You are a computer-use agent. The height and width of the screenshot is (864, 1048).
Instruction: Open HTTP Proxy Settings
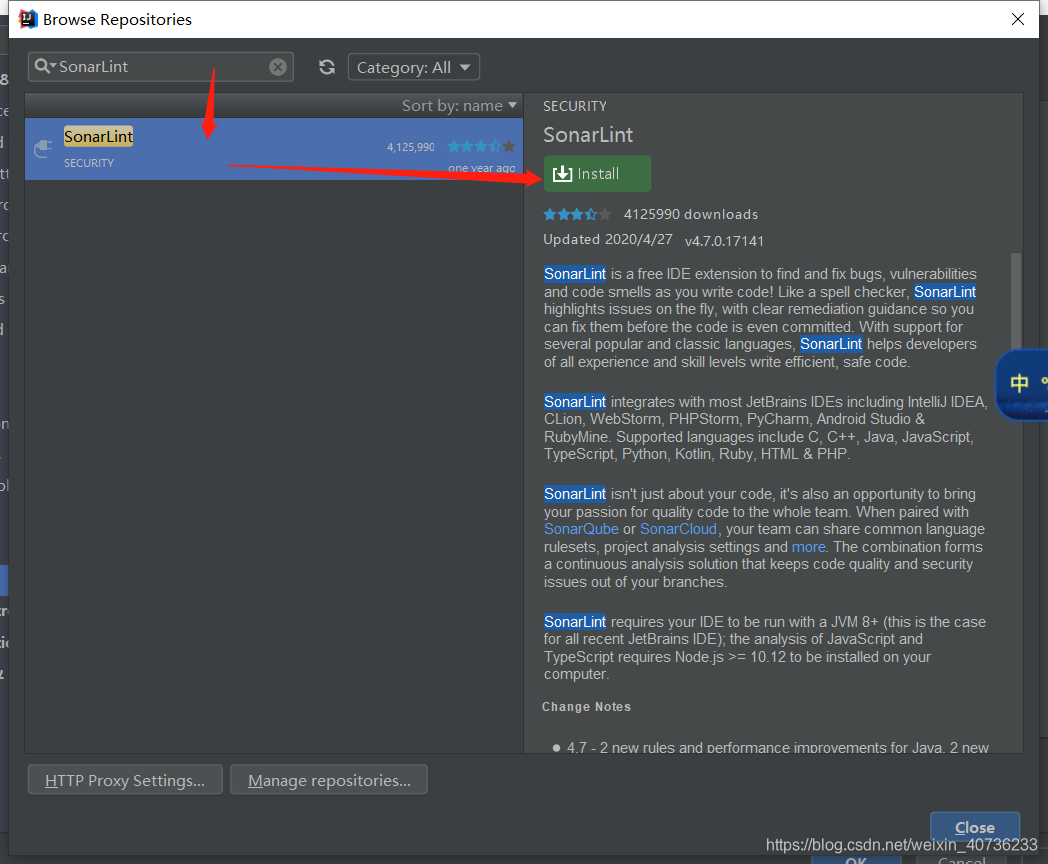click(x=125, y=780)
